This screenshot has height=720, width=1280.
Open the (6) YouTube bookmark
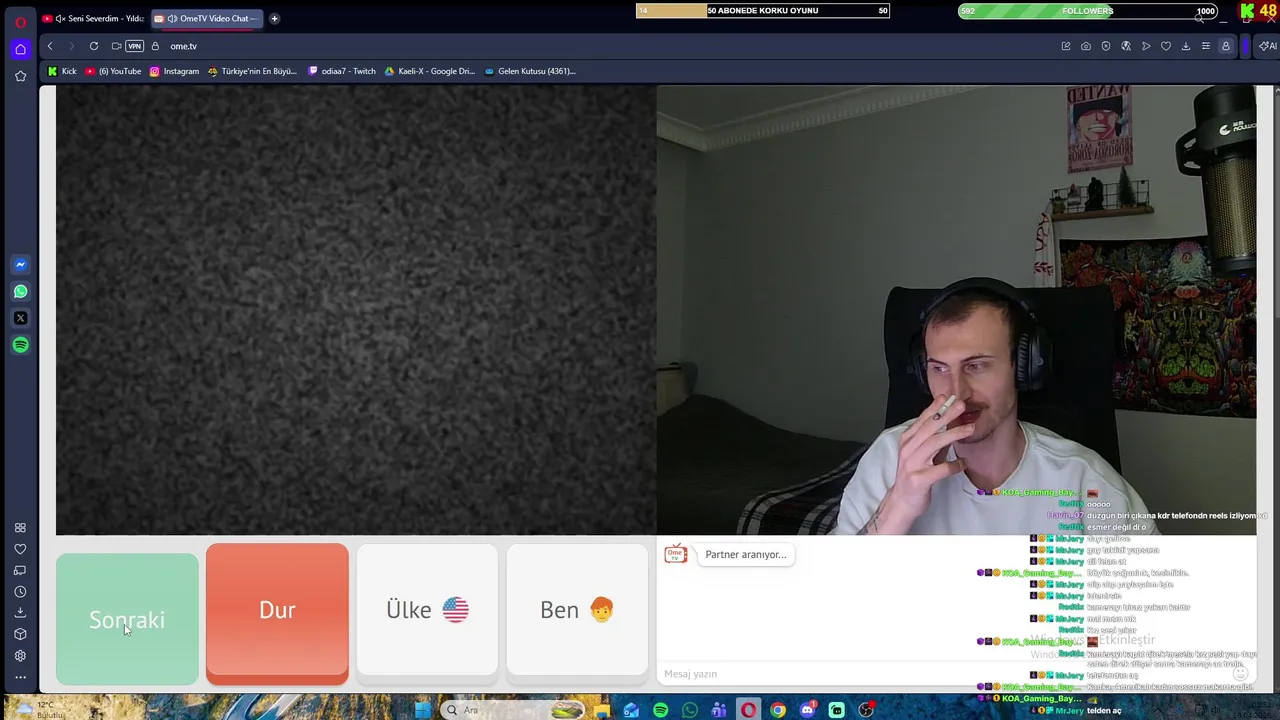113,71
